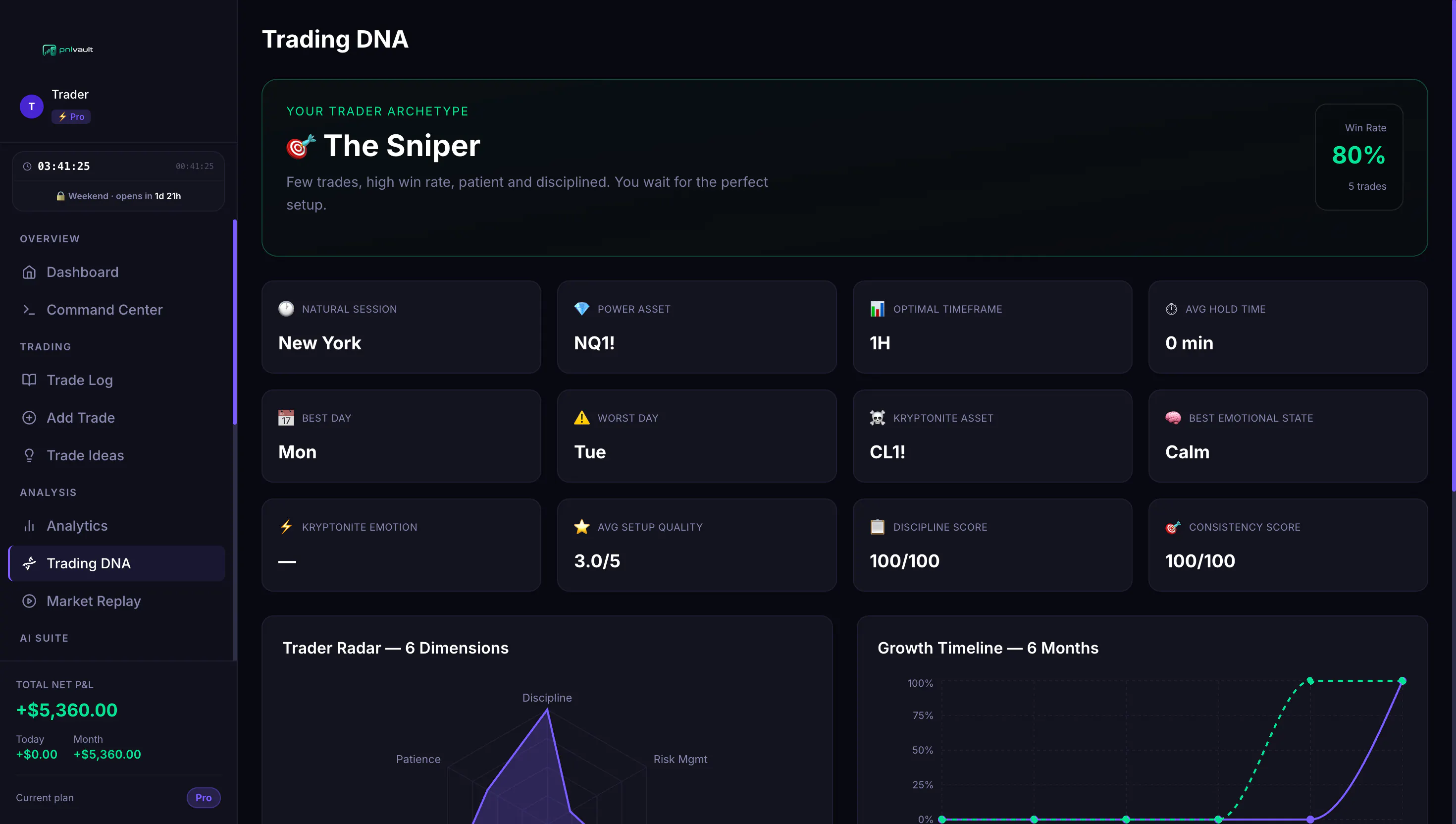Viewport: 1456px width, 824px height.
Task: Click the Market Replay play icon
Action: click(x=29, y=601)
